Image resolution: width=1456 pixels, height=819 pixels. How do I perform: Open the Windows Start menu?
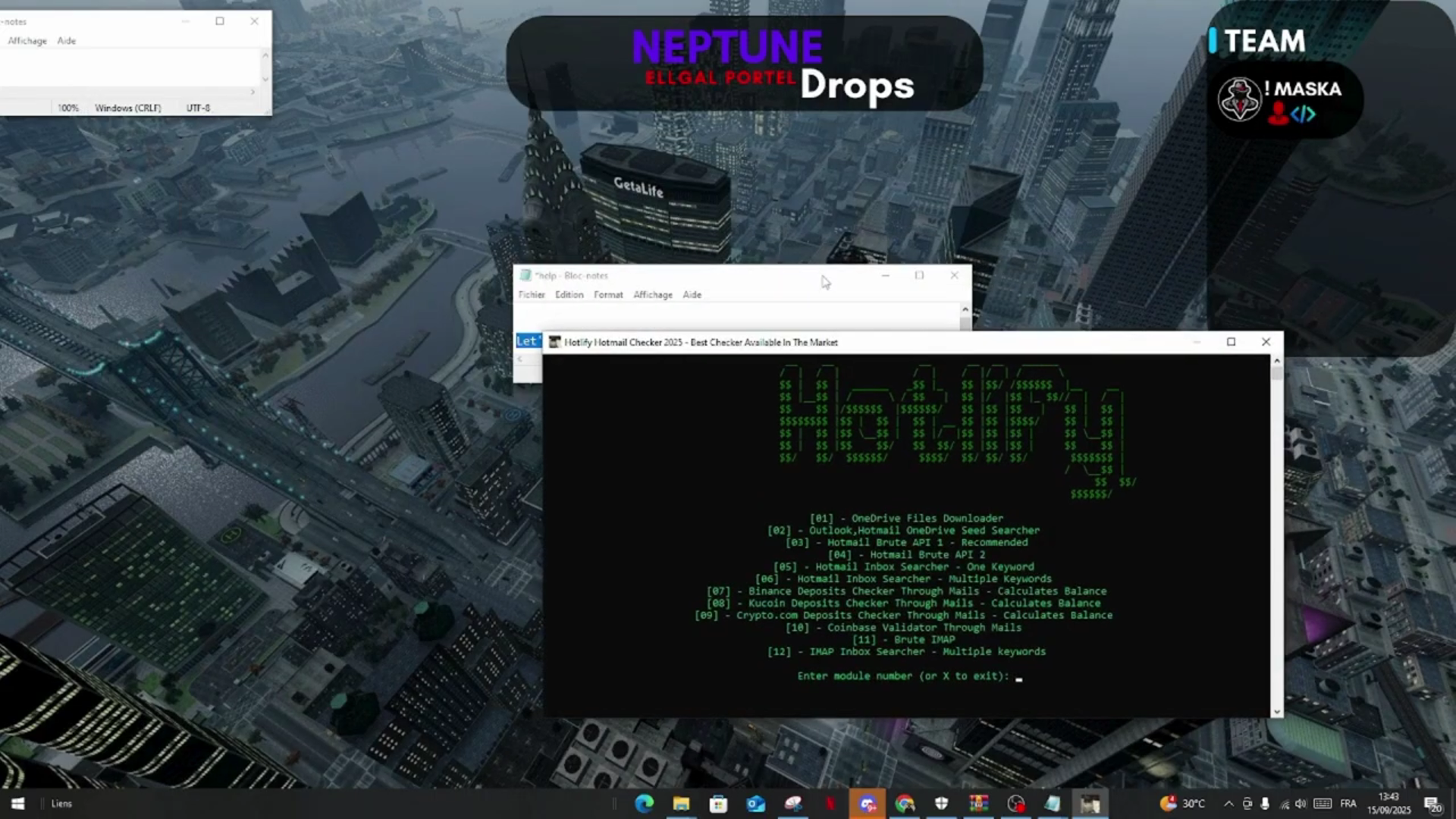coord(17,804)
